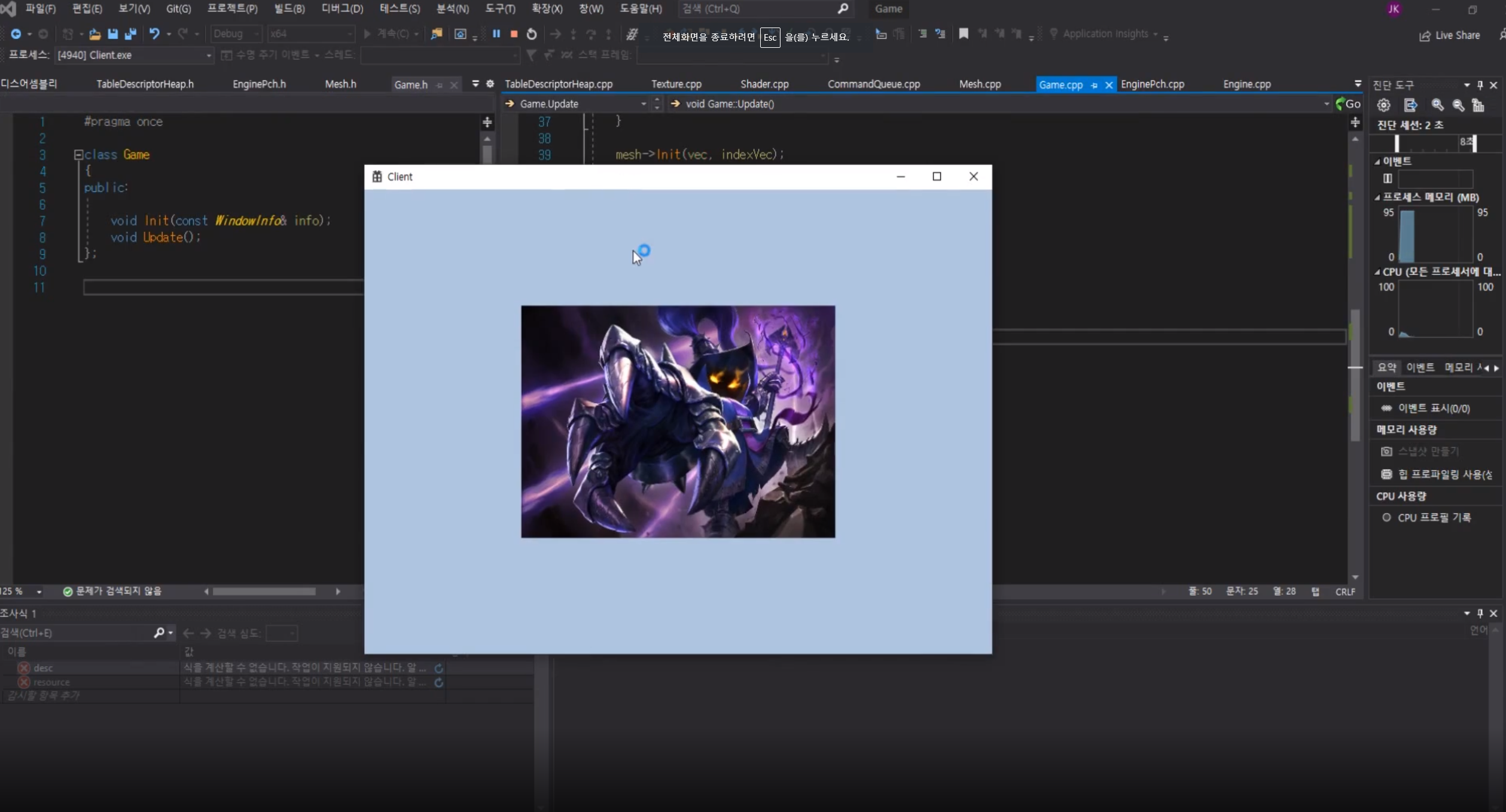1506x812 pixels.
Task: Toggle CPU profile recording
Action: pos(1425,518)
